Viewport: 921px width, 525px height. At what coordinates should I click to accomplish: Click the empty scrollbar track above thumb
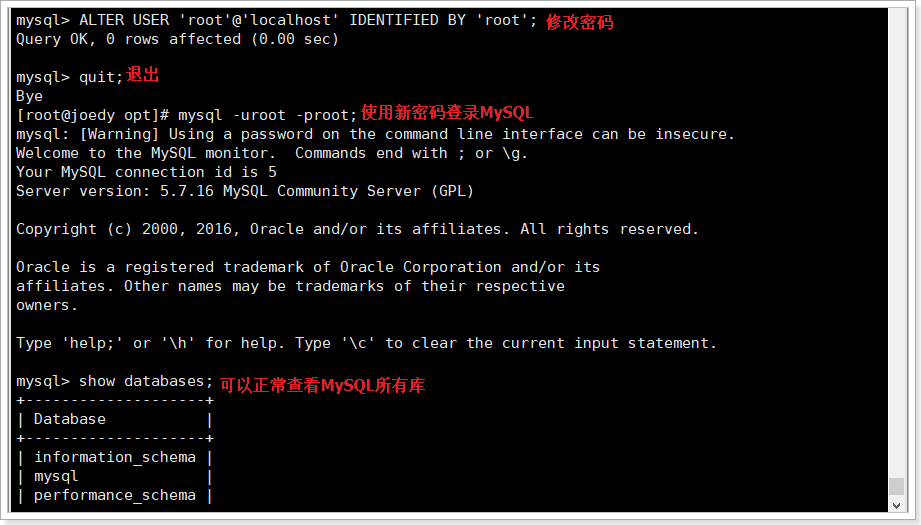point(896,242)
